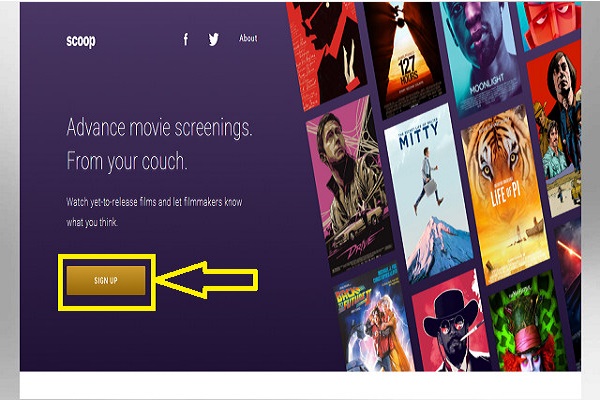Open the Mad Hatter green poster
This screenshot has height=400, width=600.
coord(530,323)
